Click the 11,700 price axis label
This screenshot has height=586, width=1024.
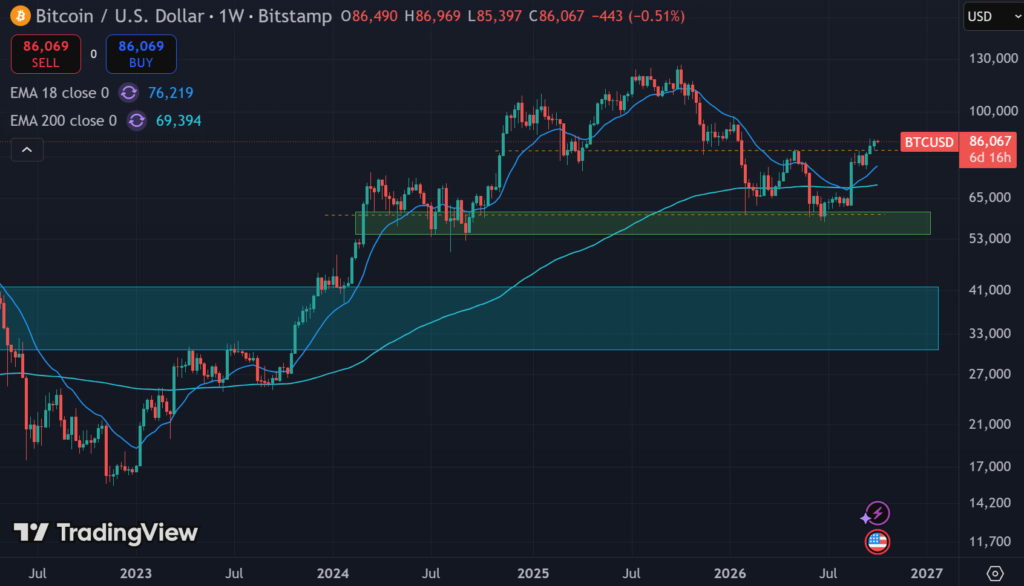(x=990, y=542)
